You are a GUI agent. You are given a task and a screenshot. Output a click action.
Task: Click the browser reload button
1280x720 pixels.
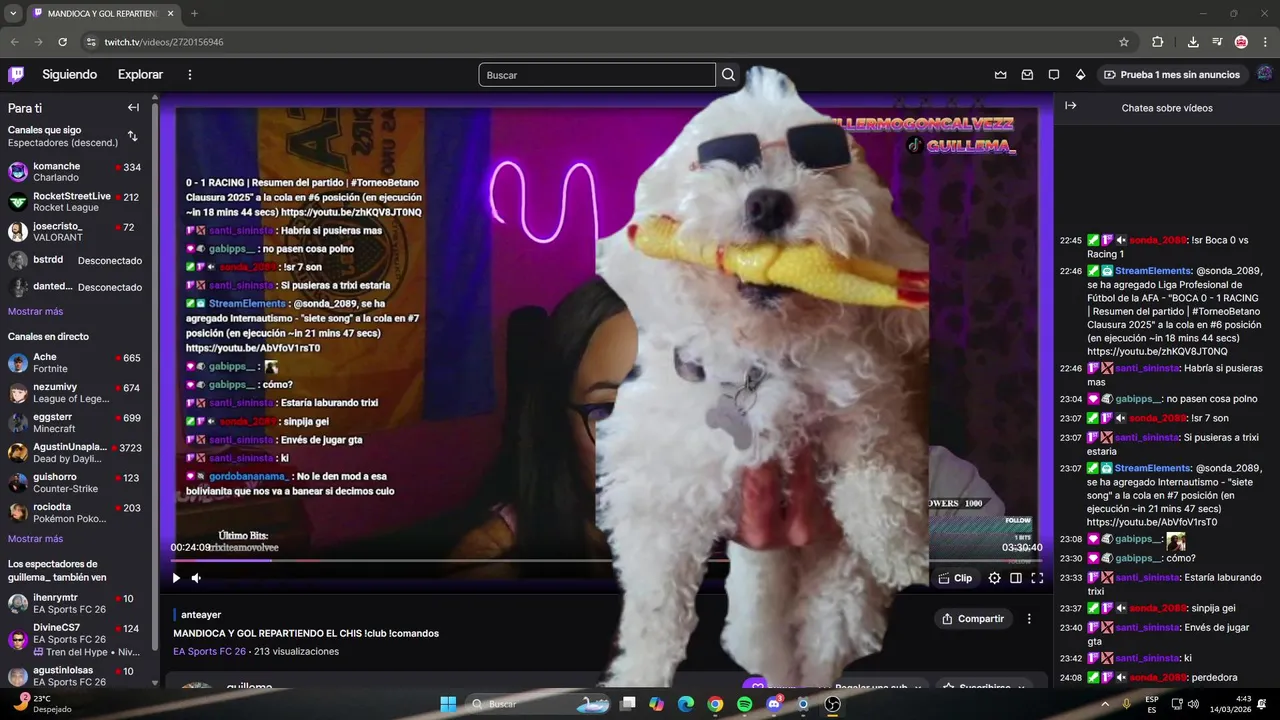[62, 42]
